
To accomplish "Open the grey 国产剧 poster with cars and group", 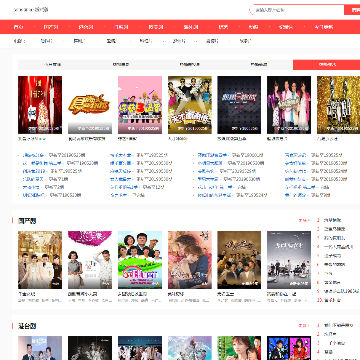I will 289,260.
